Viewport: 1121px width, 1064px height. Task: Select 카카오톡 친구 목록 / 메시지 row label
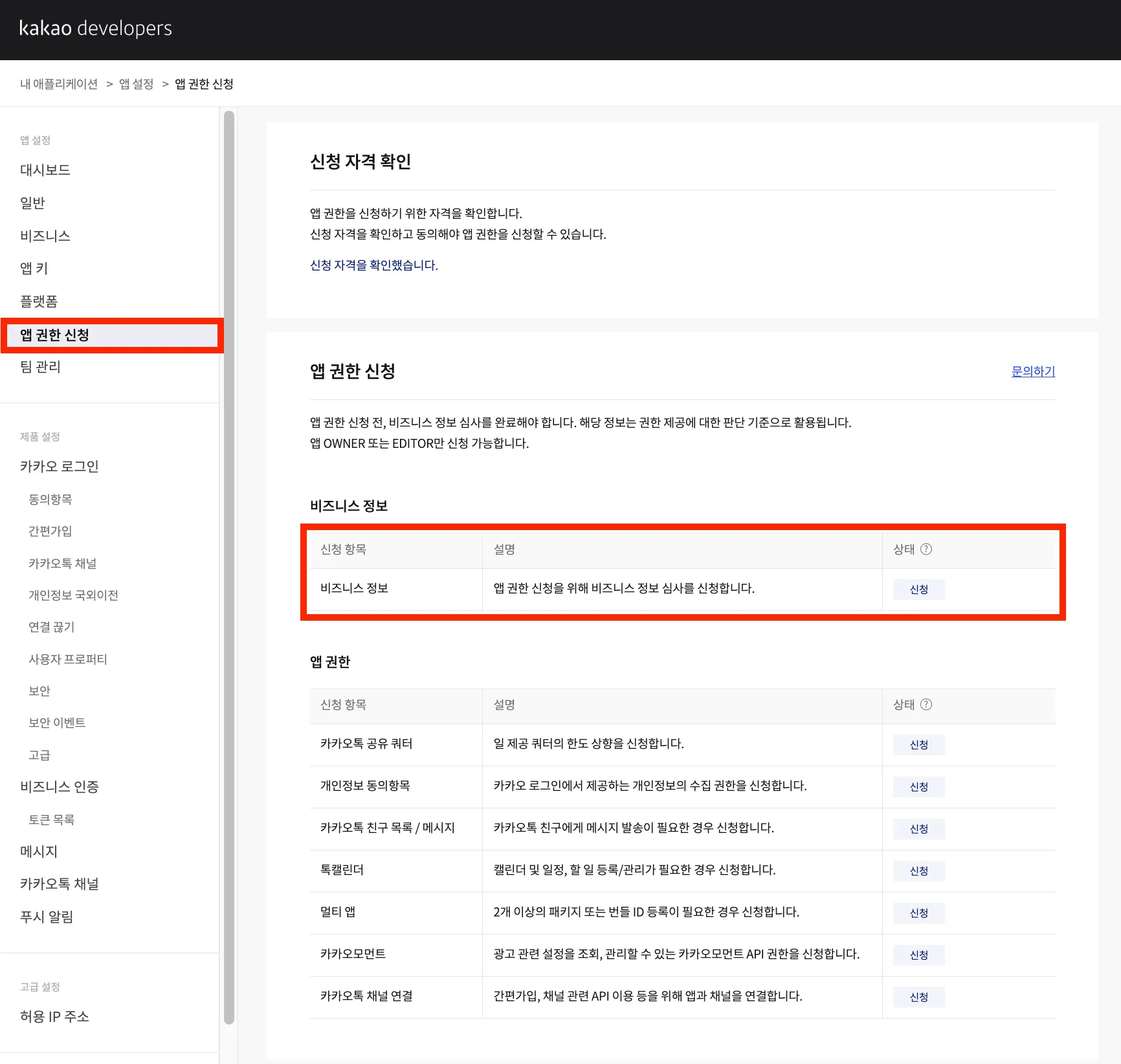pos(388,827)
